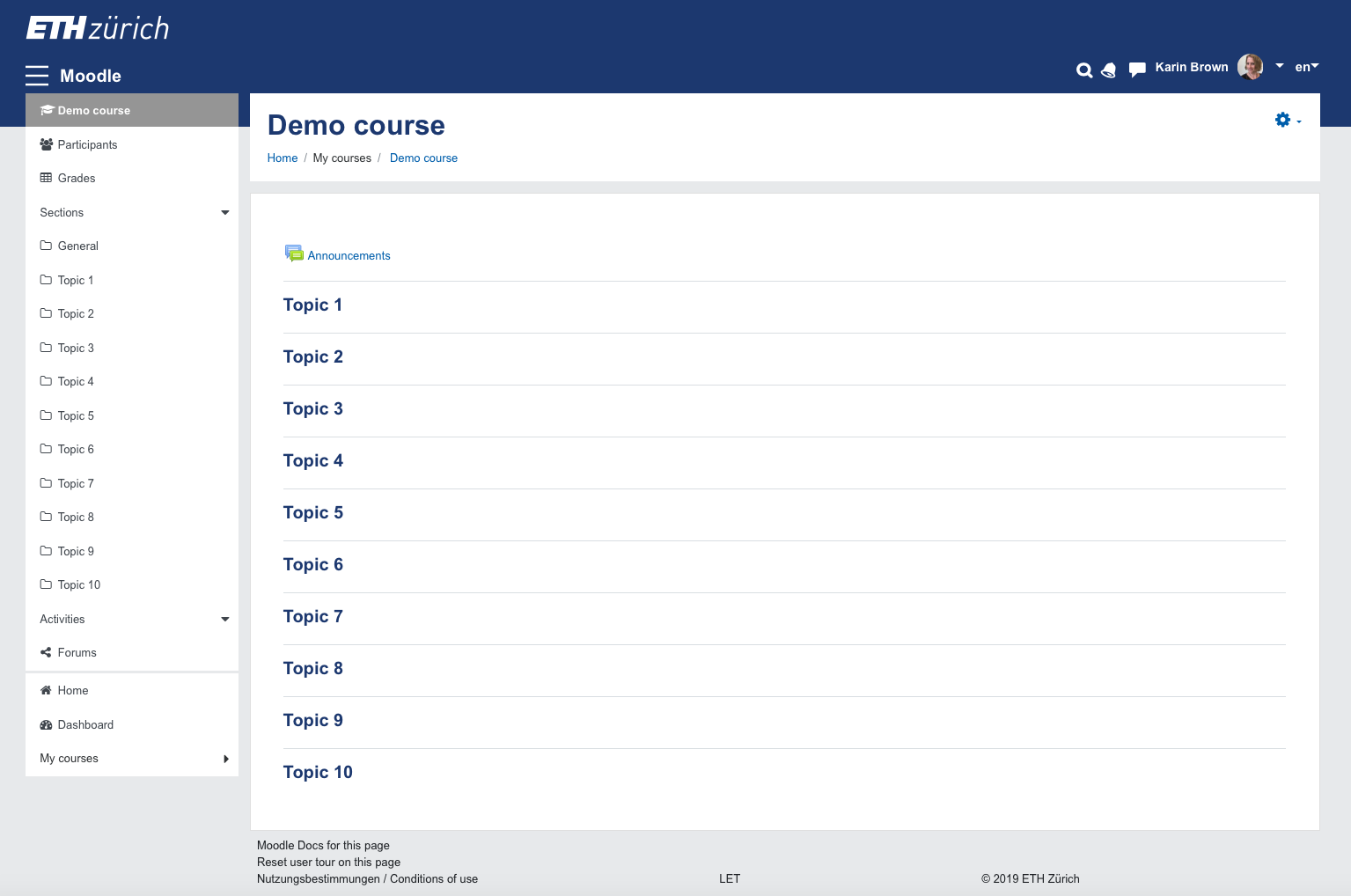Screen dimensions: 1351x896
Task: Open Topic 5 heading in course content
Action: point(313,513)
